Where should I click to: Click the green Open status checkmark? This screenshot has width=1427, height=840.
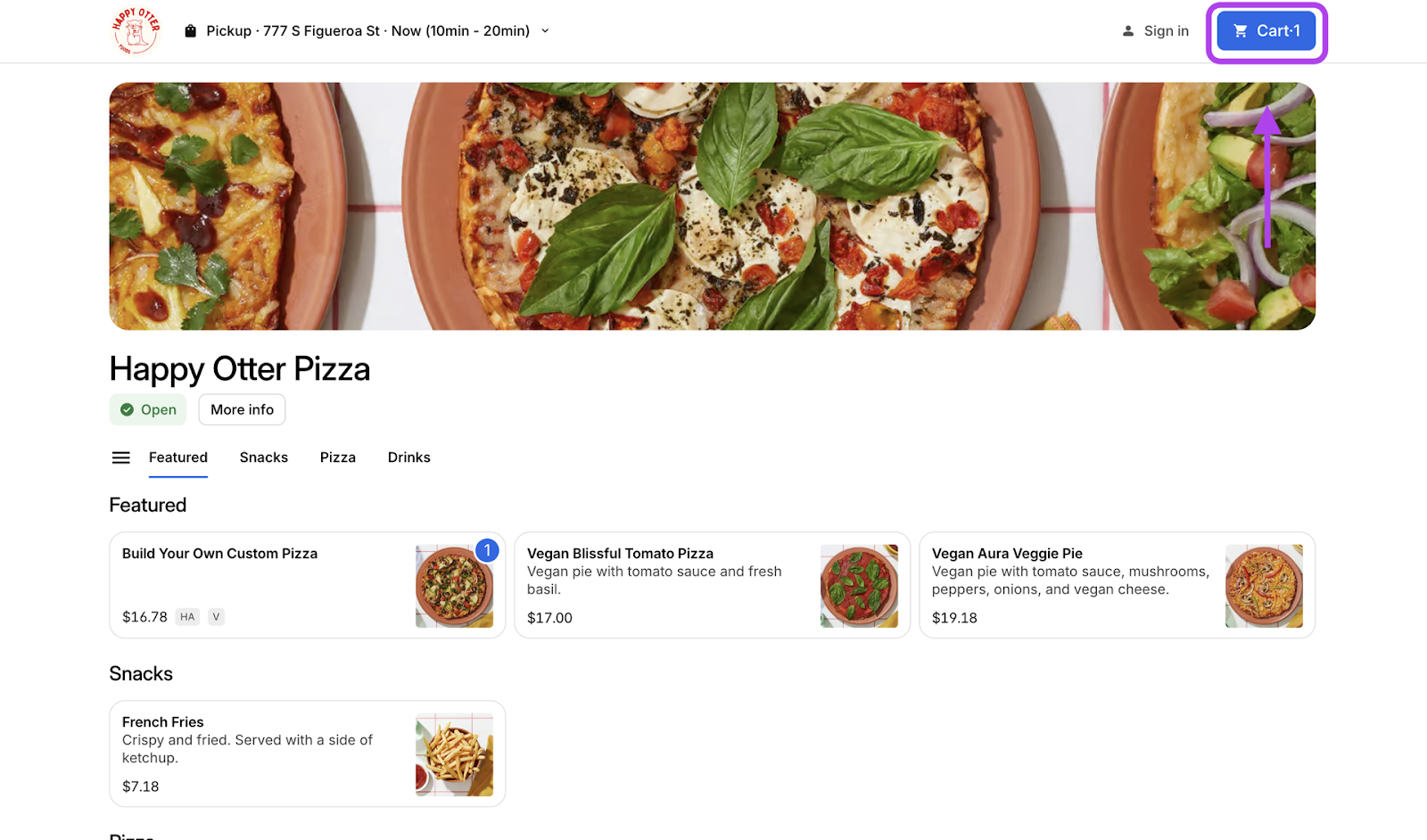coord(127,410)
